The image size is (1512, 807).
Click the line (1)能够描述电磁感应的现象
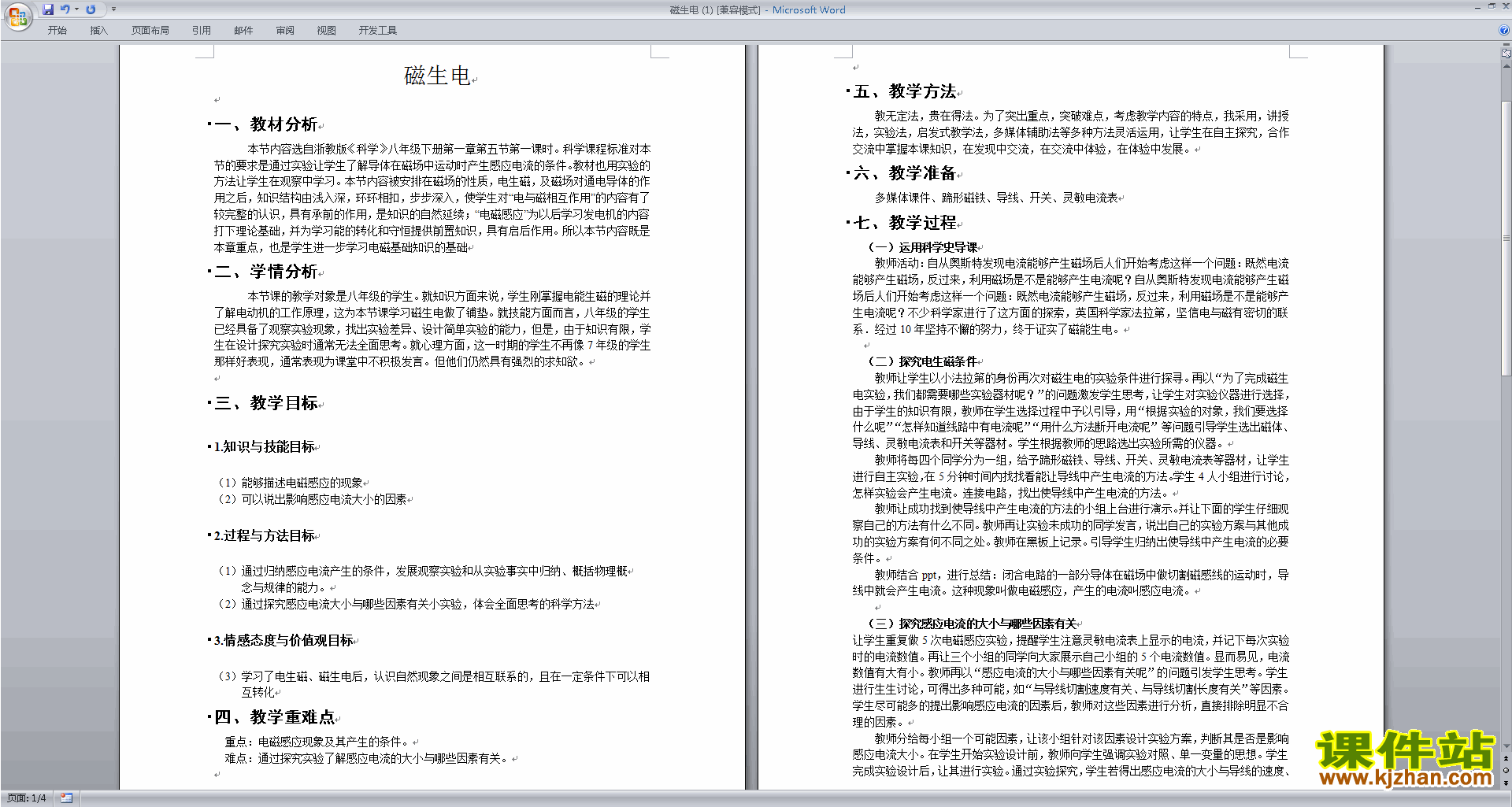(x=290, y=483)
